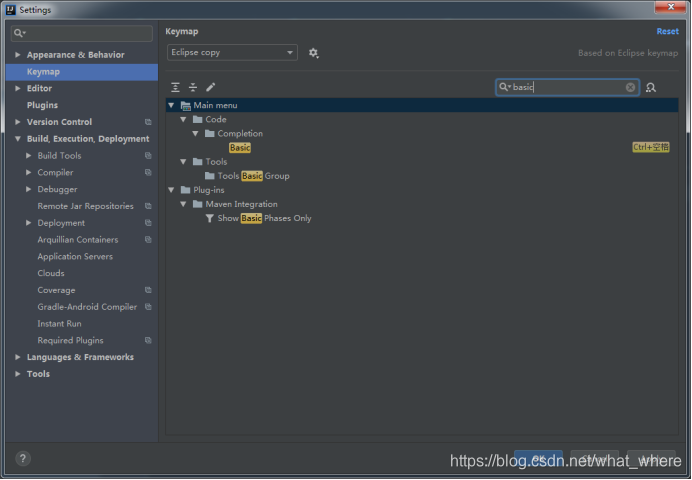Viewport: 692px width, 480px height.
Task: Click the Ctrl+空格 shortcut label
Action: [x=651, y=147]
